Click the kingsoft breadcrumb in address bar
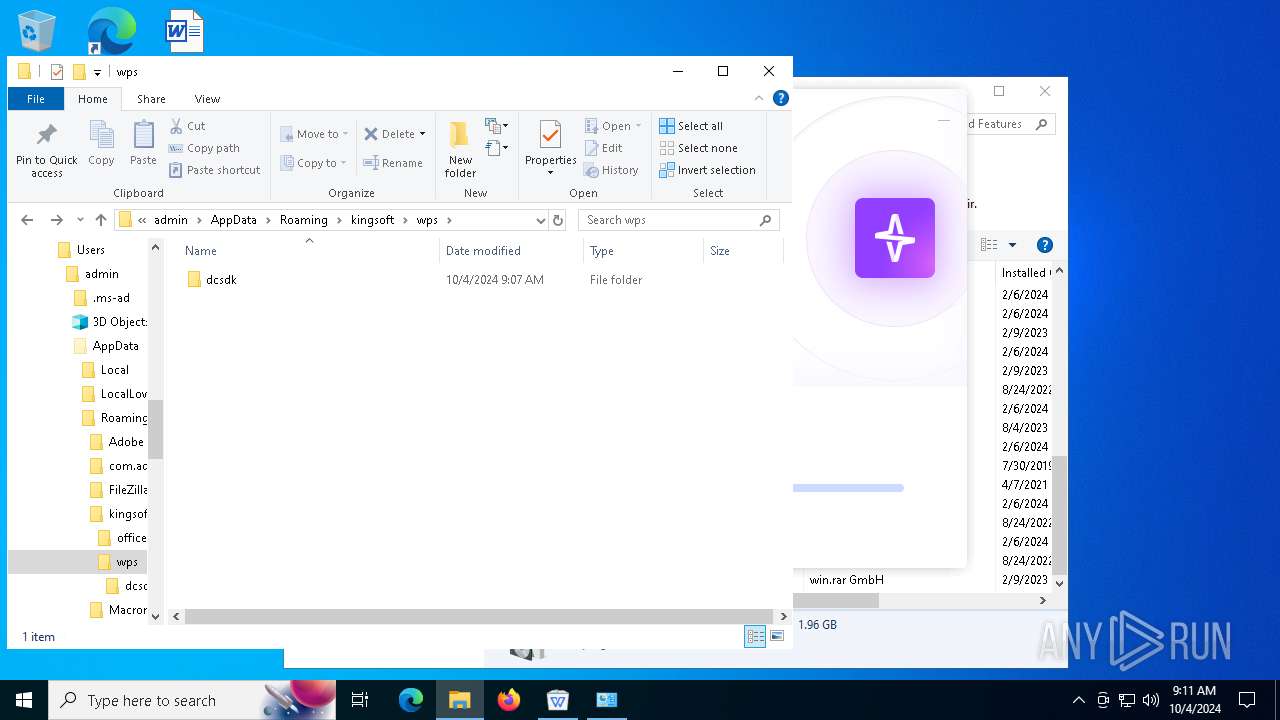1280x720 pixels. point(373,220)
